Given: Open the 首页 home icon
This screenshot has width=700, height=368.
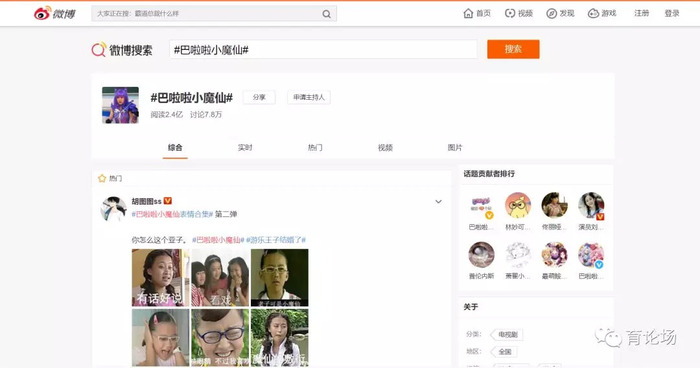Looking at the screenshot, I should [468, 13].
